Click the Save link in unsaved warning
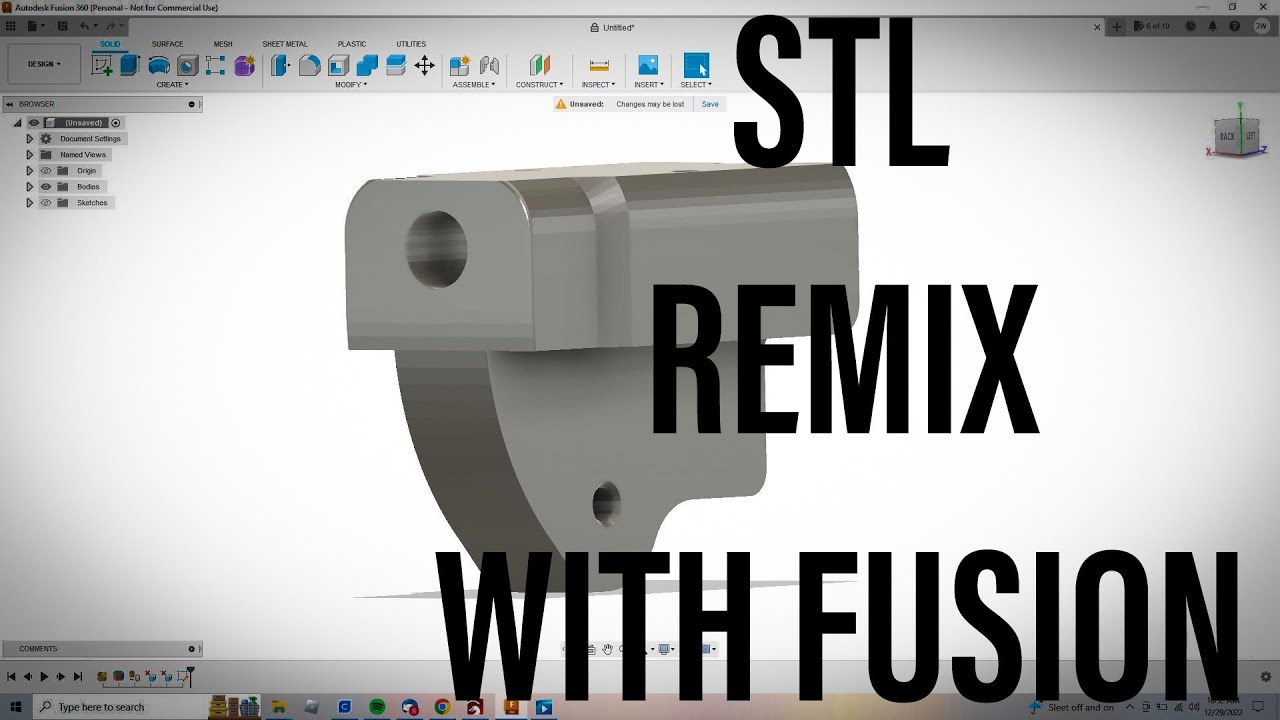This screenshot has width=1280, height=720. (x=710, y=104)
